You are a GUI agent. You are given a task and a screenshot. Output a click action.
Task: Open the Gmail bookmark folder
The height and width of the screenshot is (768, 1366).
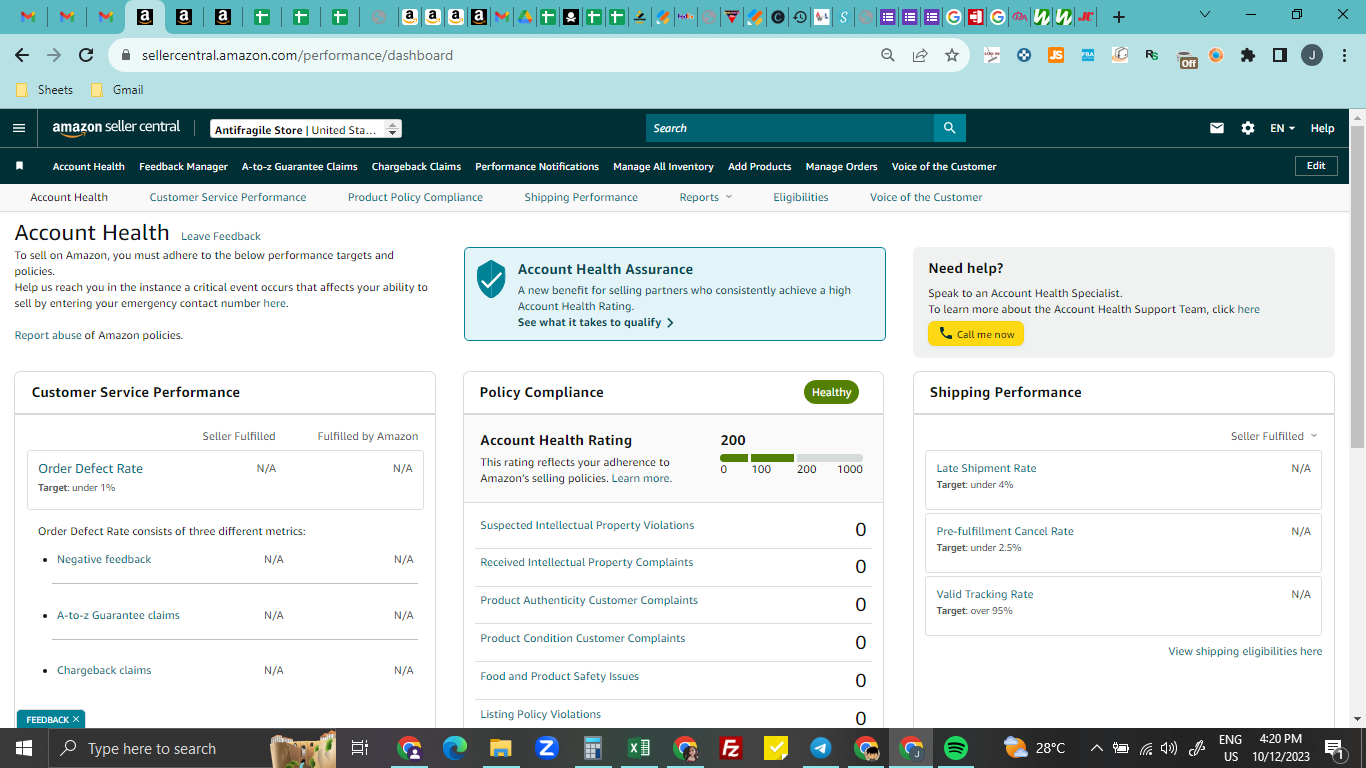tap(117, 90)
